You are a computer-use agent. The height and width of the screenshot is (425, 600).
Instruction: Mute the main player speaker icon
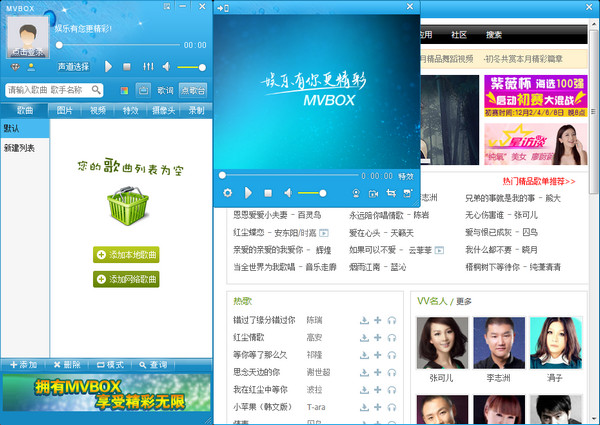tap(166, 67)
